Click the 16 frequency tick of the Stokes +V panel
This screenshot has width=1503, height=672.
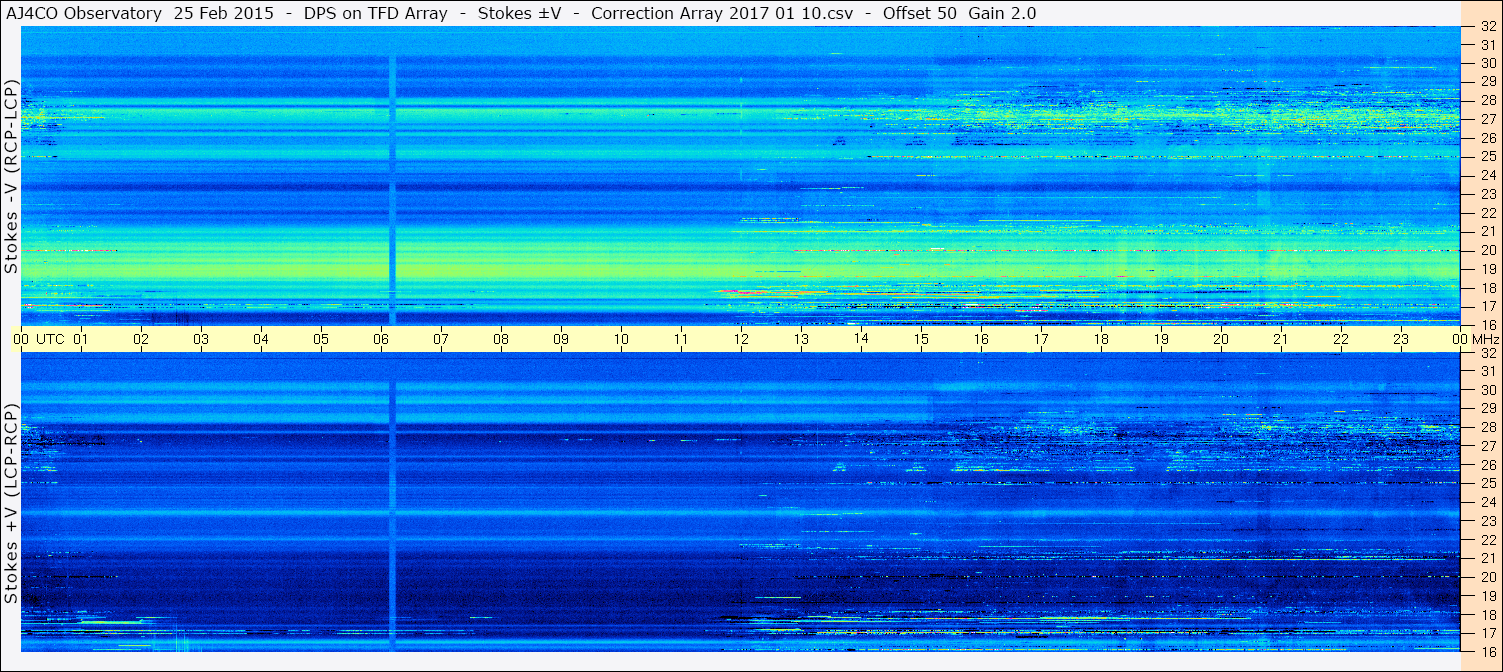(x=1487, y=651)
